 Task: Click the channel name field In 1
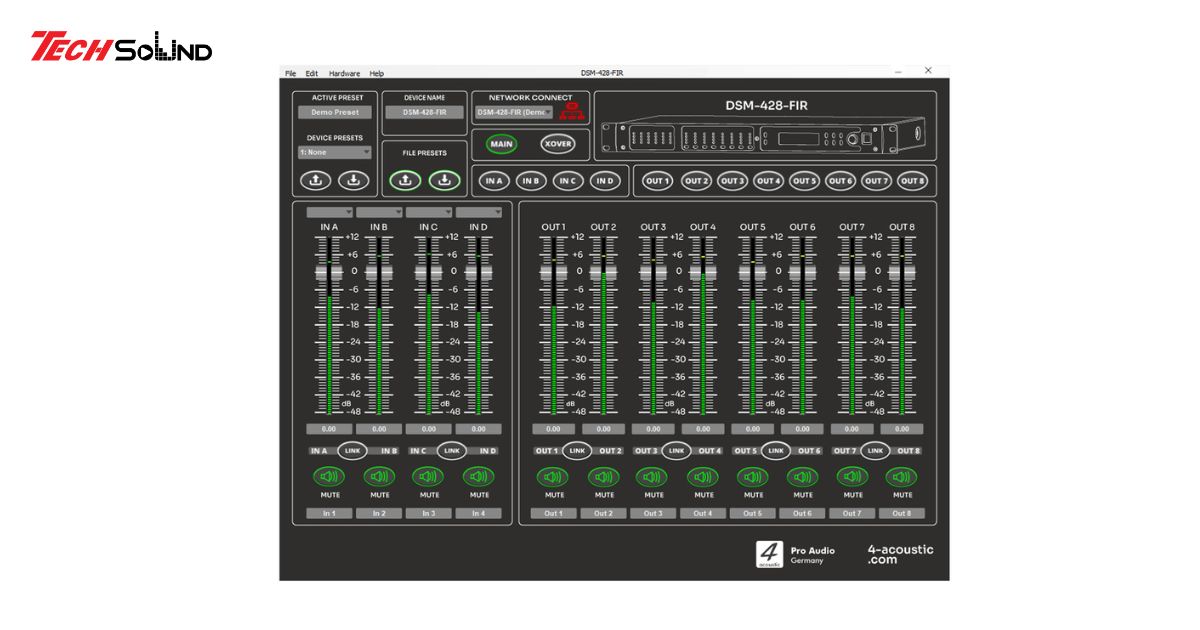pyautogui.click(x=329, y=513)
